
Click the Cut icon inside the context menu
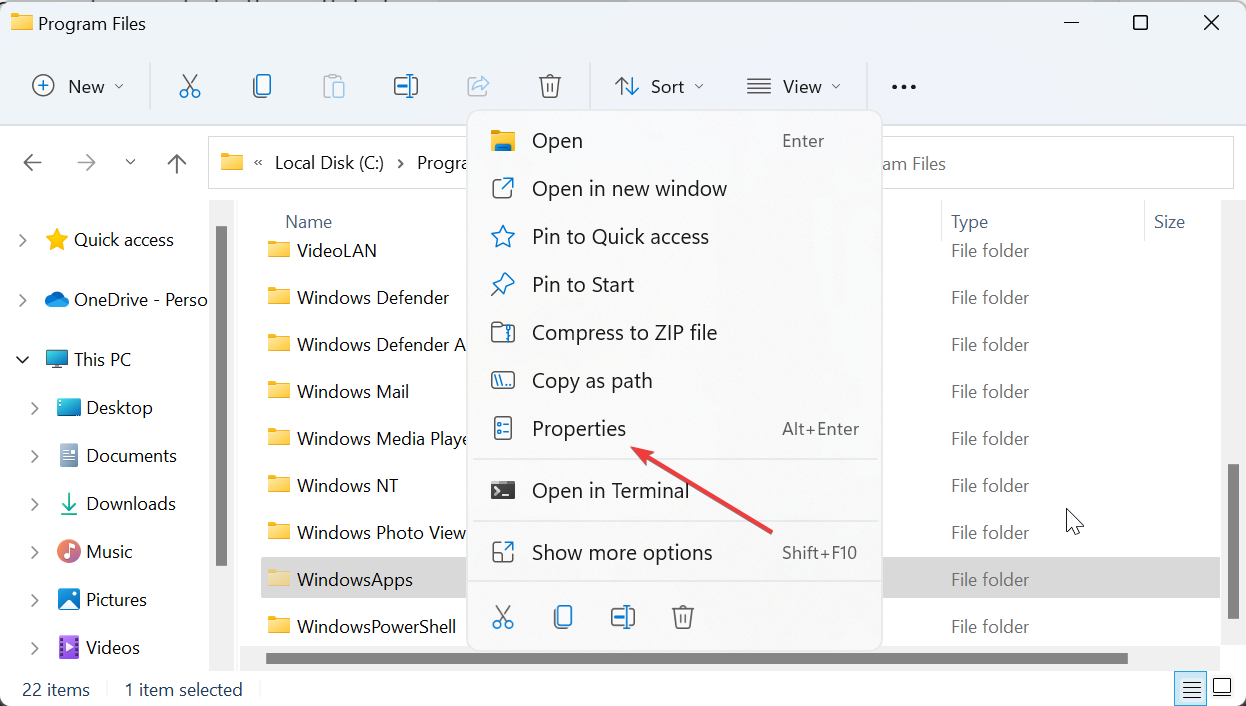[x=503, y=616]
